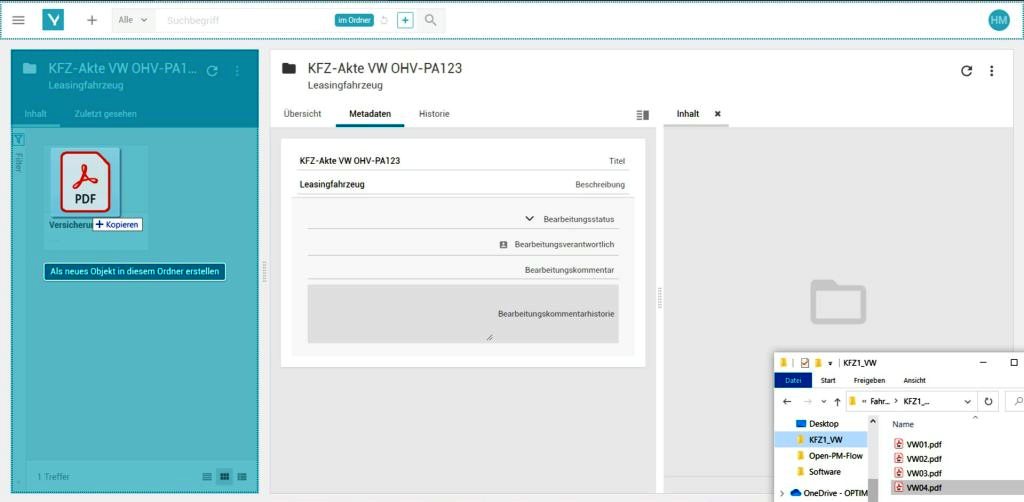Refresh the Explorer folder view

tap(988, 402)
